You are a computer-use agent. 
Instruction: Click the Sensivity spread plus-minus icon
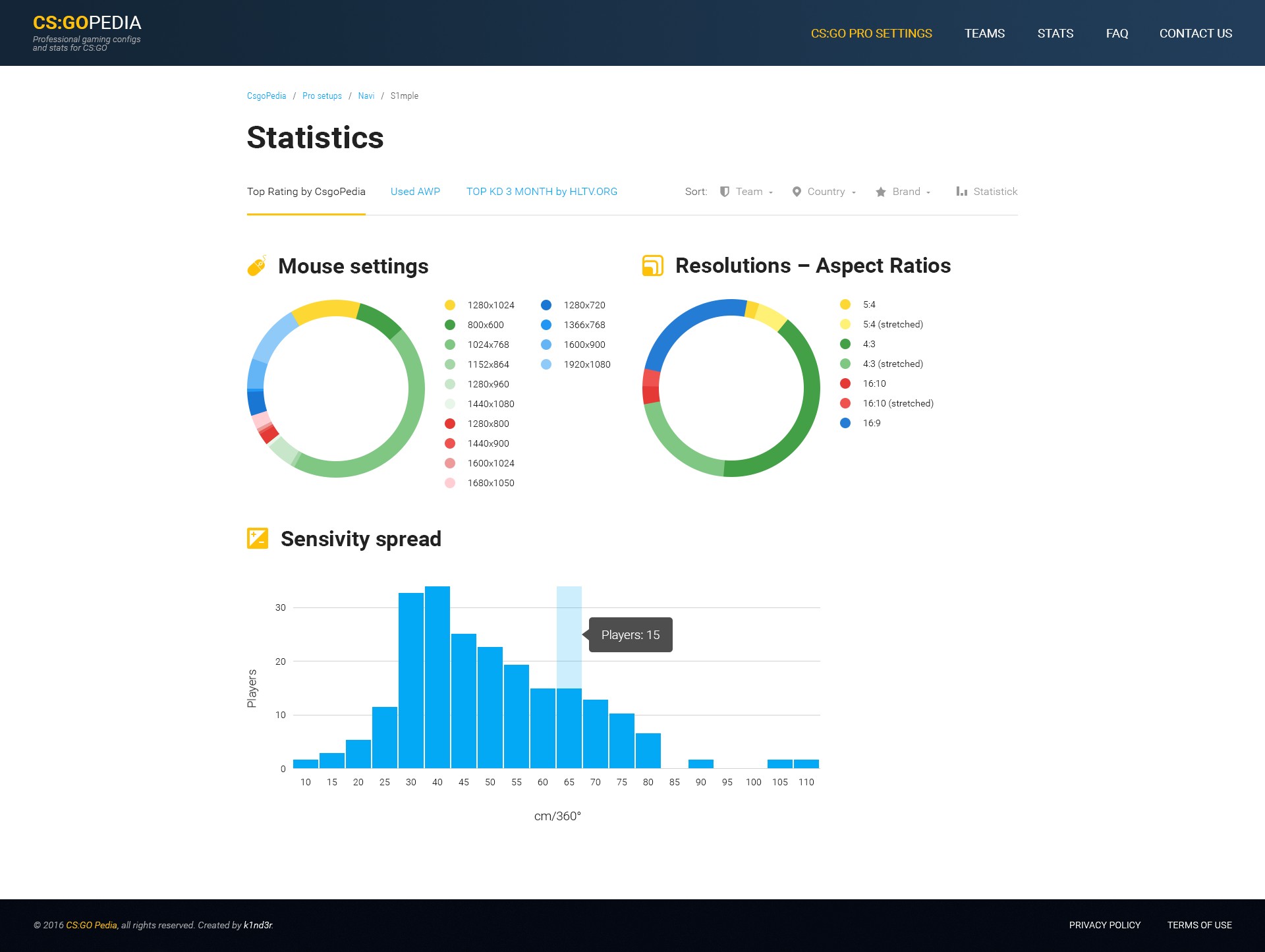[x=257, y=538]
